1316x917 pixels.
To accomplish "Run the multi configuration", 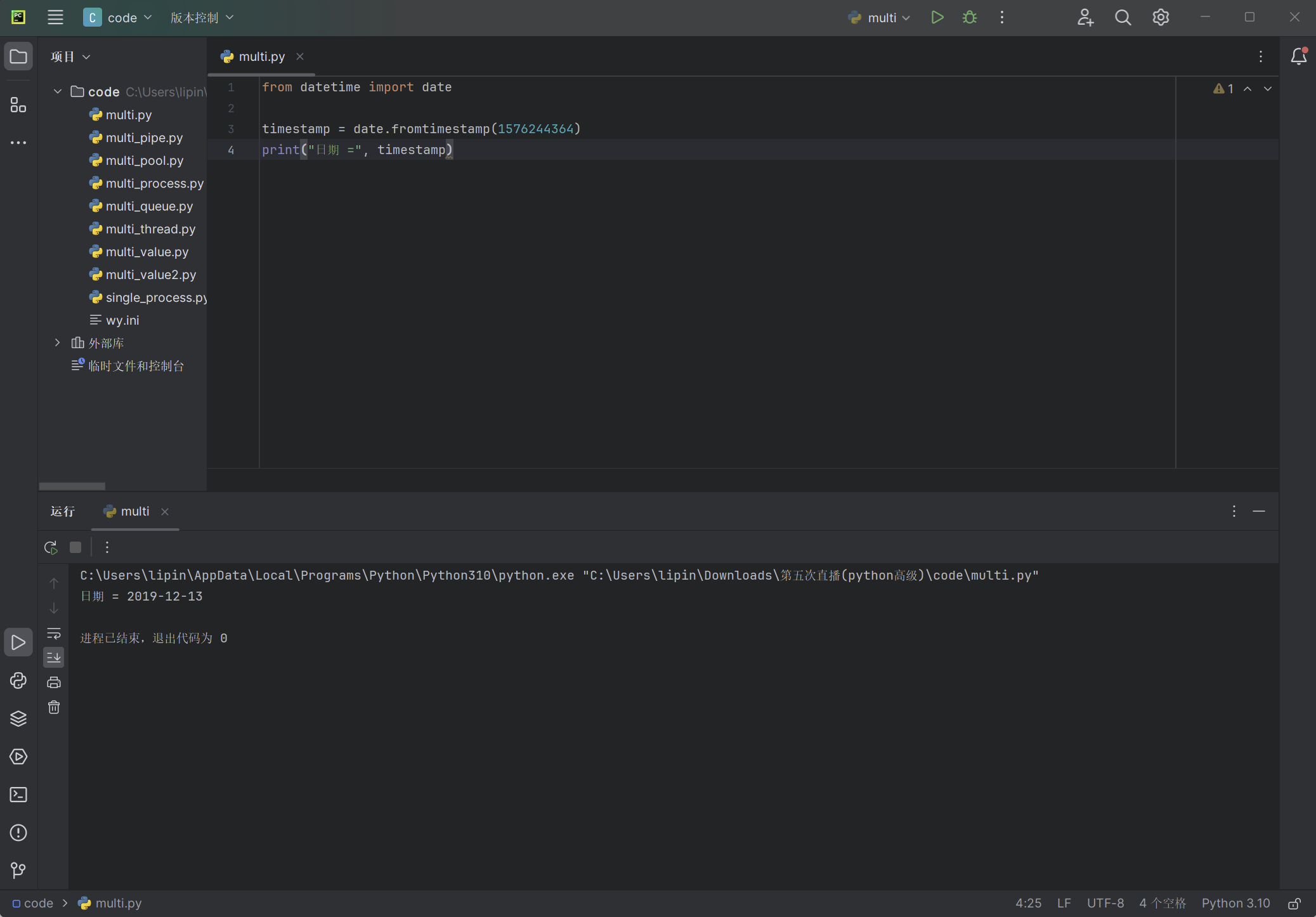I will point(937,18).
